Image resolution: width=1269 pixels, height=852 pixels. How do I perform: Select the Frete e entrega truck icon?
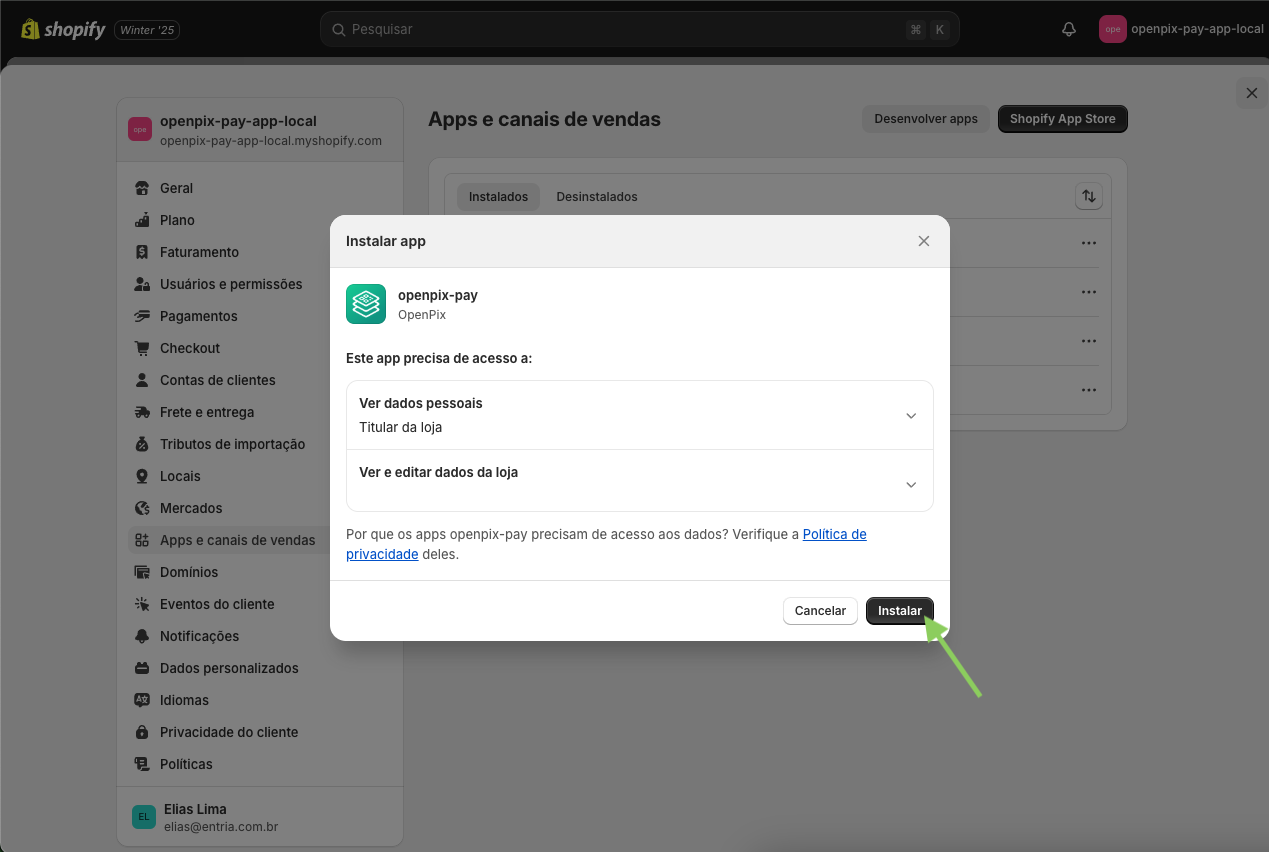point(142,412)
